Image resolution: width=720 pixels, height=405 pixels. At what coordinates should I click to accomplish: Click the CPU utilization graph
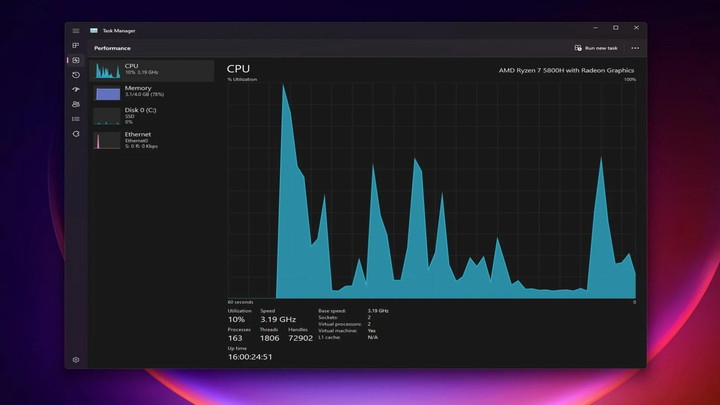tap(431, 190)
